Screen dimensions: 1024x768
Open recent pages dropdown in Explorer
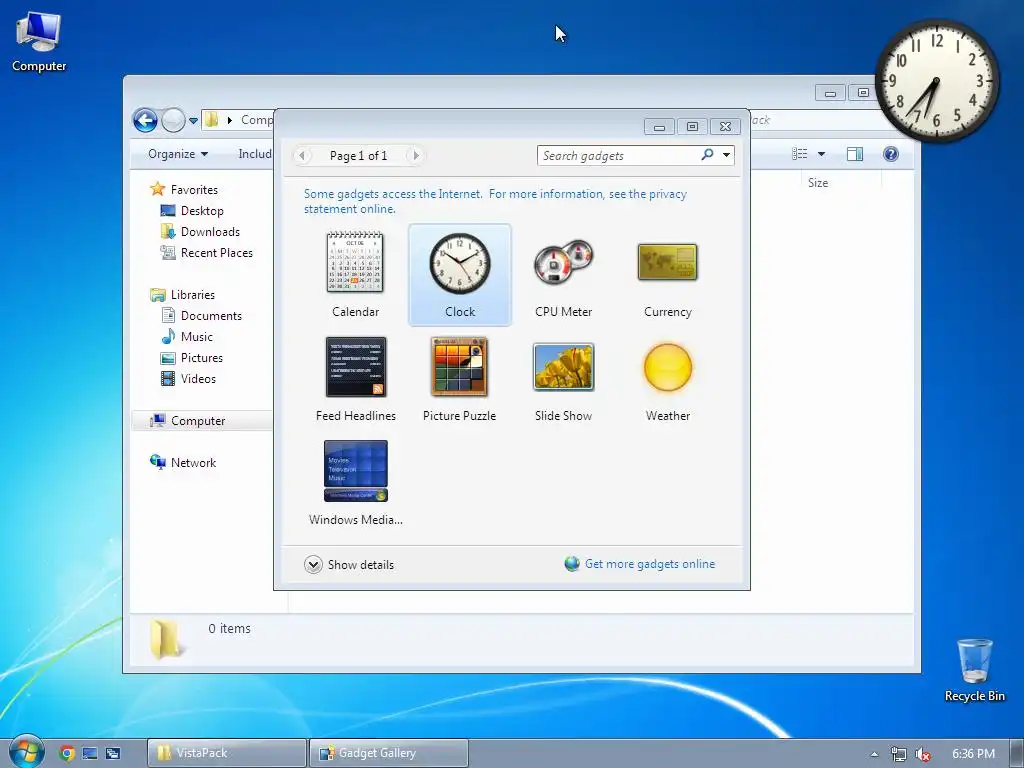click(x=193, y=121)
